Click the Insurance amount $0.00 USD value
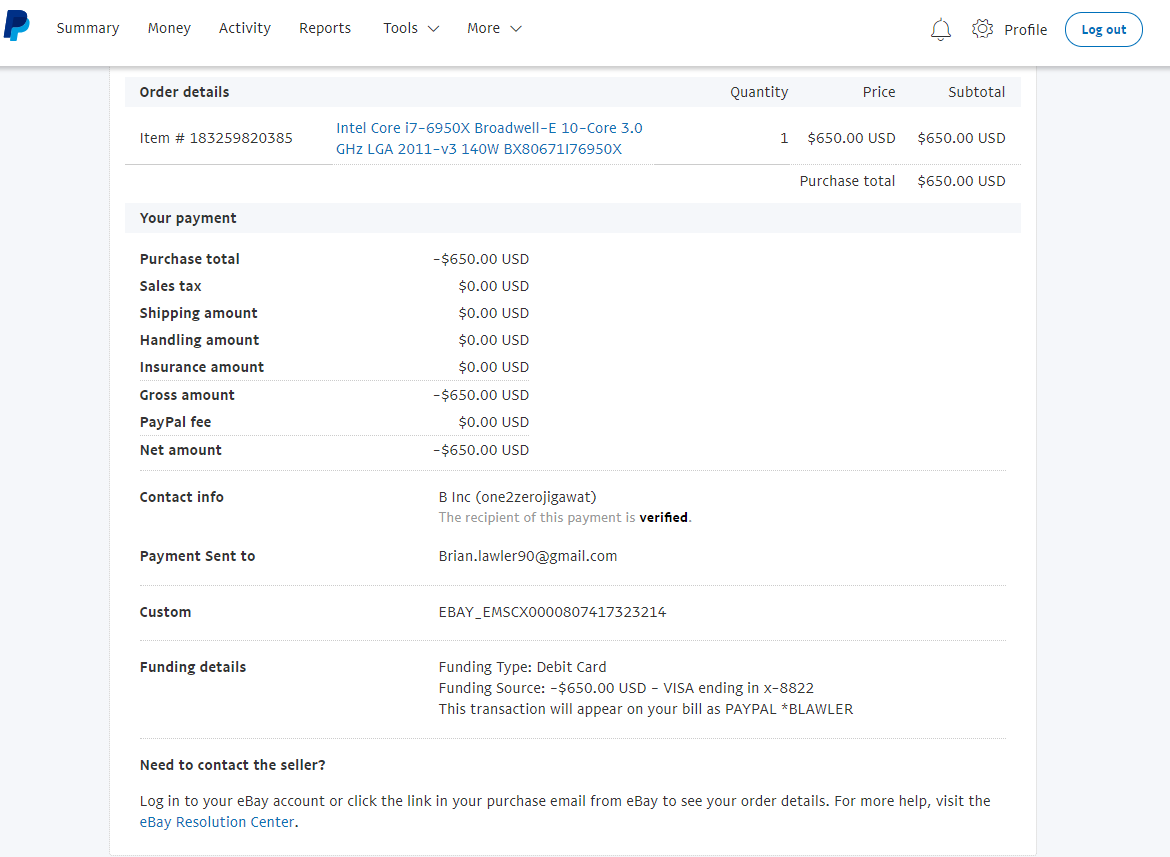The image size is (1170, 857). pos(493,367)
